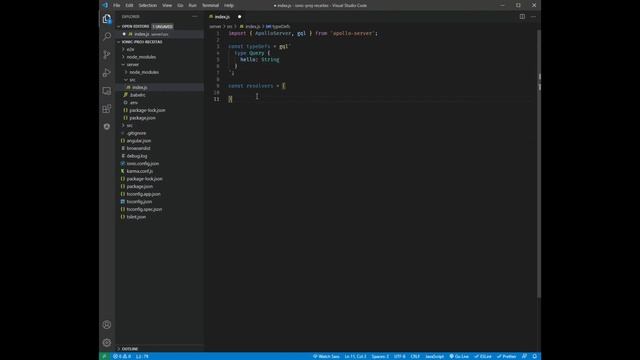Collapse the src folder inside server
The height and width of the screenshot is (360, 640).
tap(132, 80)
